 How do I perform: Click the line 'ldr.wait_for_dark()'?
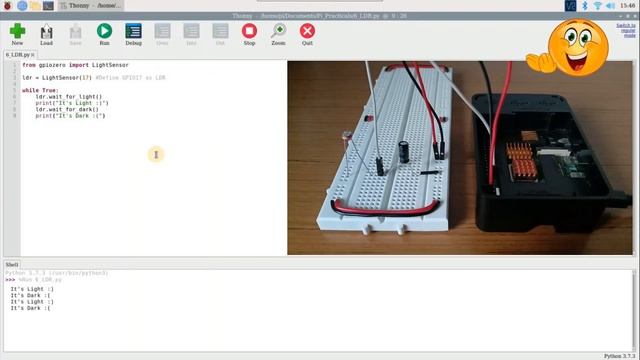67,109
